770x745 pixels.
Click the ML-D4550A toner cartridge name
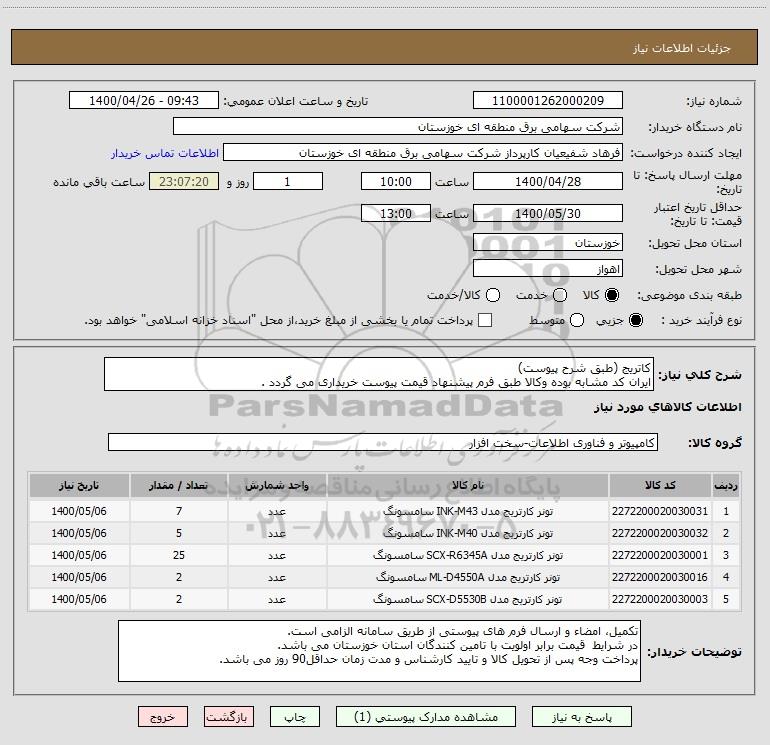[468, 577]
